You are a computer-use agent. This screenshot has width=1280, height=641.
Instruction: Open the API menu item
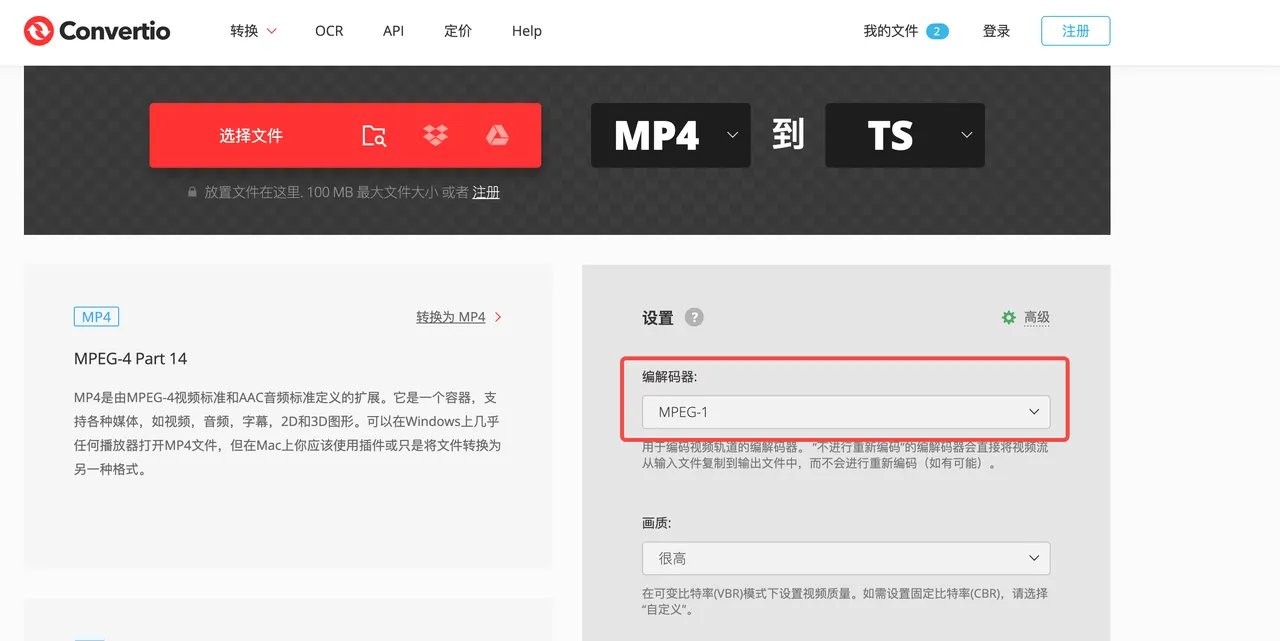click(x=393, y=31)
